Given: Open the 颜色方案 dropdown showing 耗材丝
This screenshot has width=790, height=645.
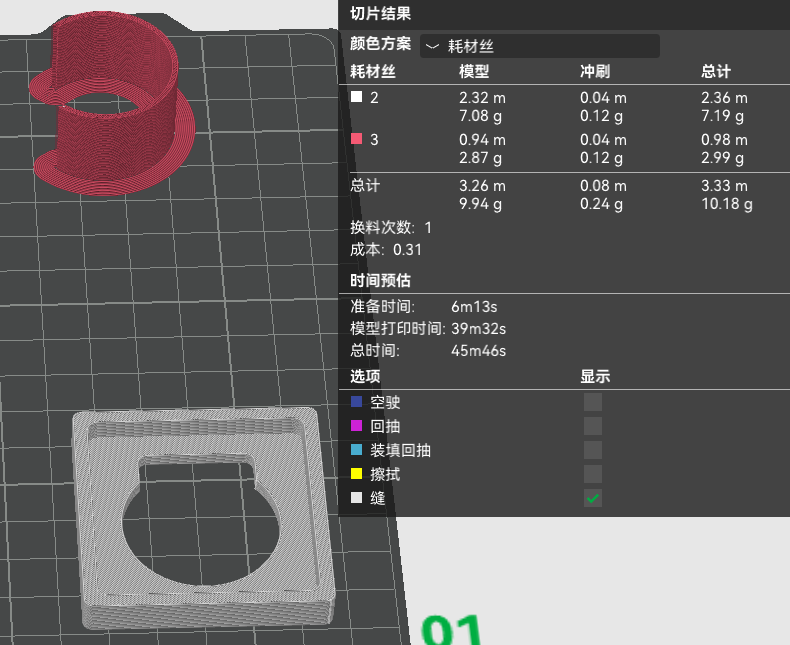Looking at the screenshot, I should click(x=540, y=46).
